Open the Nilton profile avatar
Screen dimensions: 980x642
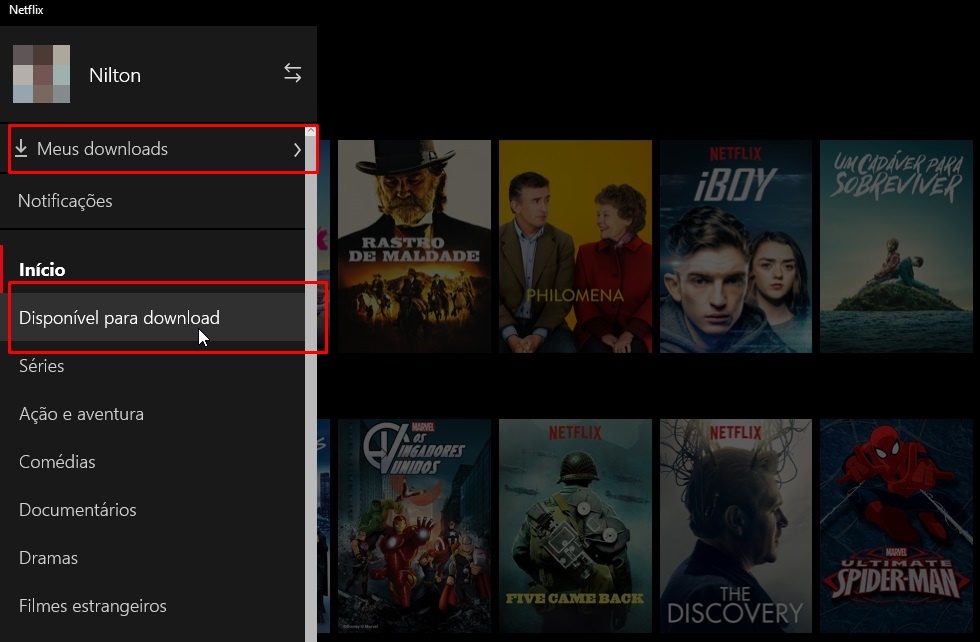(x=41, y=74)
